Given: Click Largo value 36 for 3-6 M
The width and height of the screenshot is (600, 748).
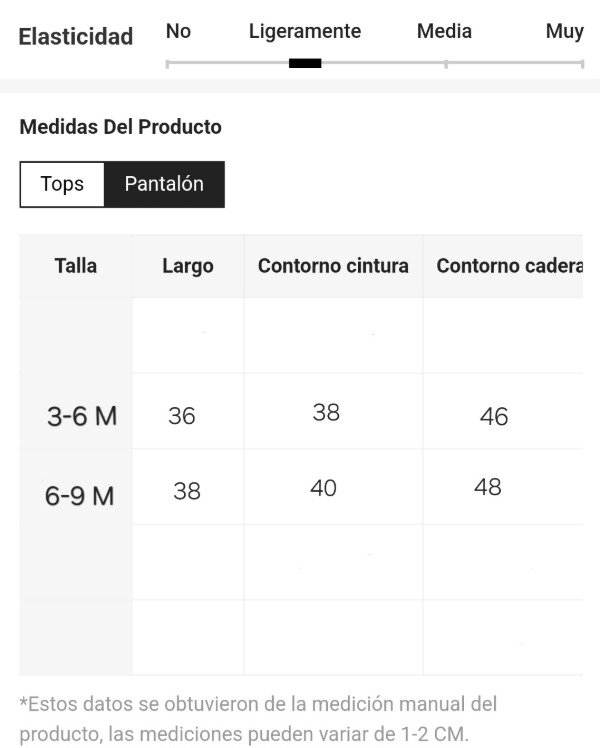Looking at the screenshot, I should [182, 416].
